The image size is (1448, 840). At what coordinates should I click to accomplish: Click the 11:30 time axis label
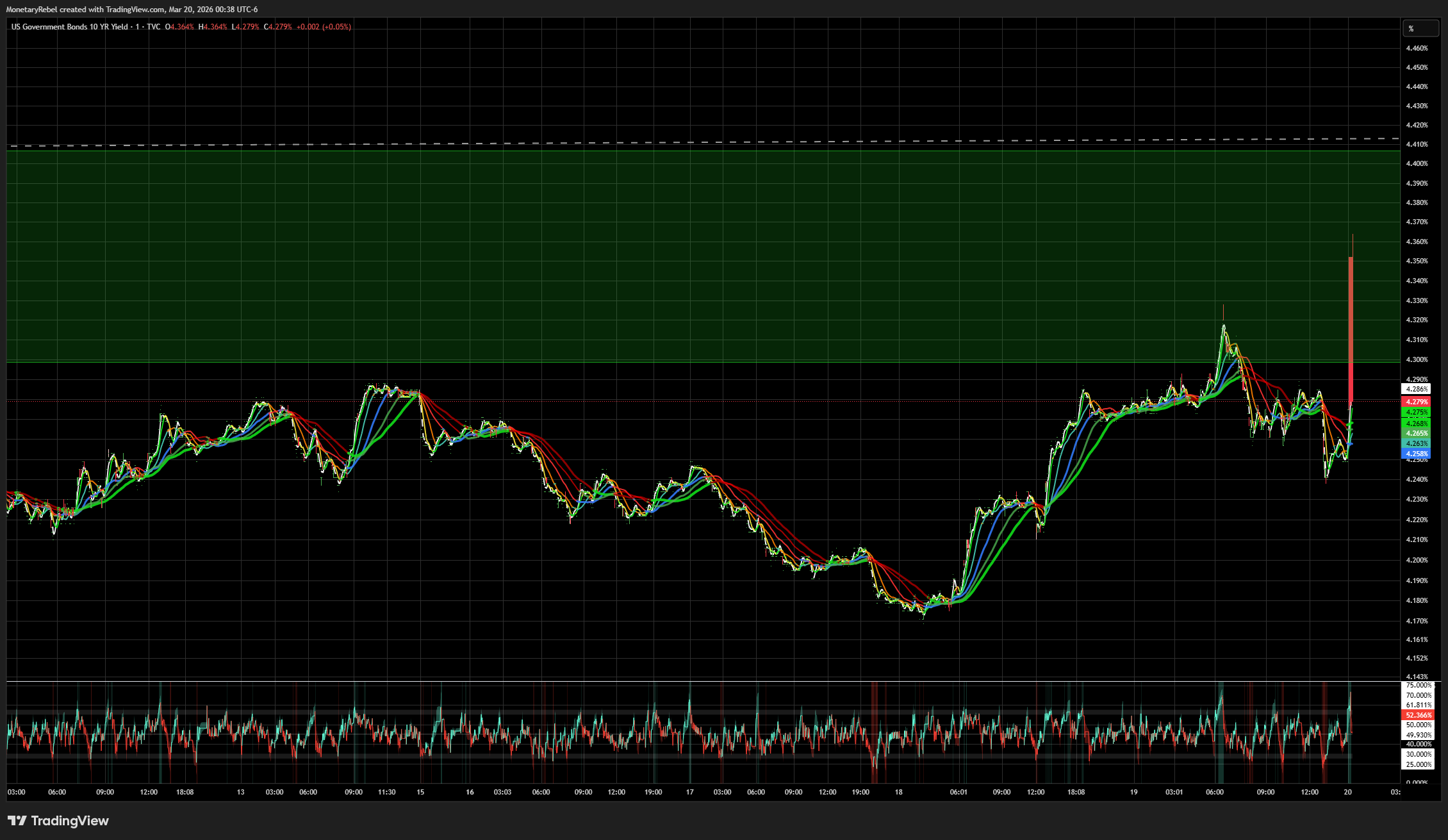coord(387,792)
